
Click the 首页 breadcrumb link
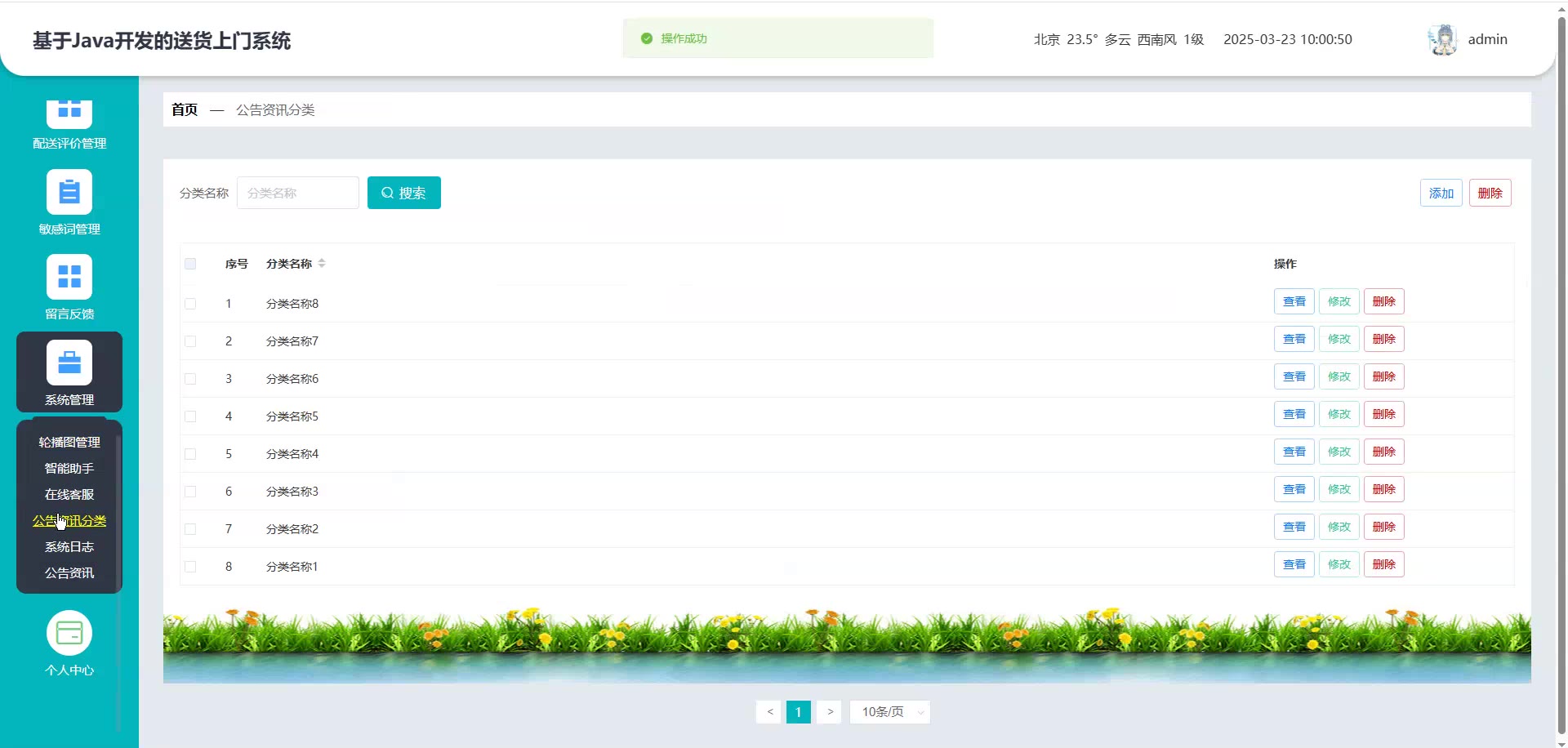coord(185,109)
